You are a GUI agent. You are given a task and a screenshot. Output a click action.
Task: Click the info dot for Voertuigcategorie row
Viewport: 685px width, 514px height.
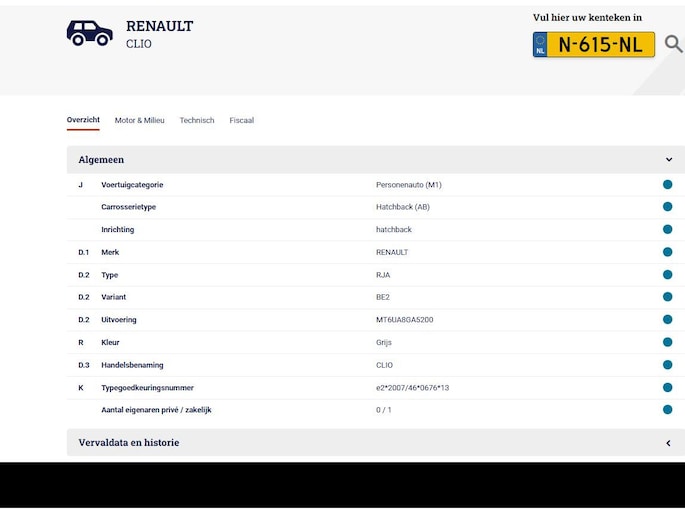[667, 185]
